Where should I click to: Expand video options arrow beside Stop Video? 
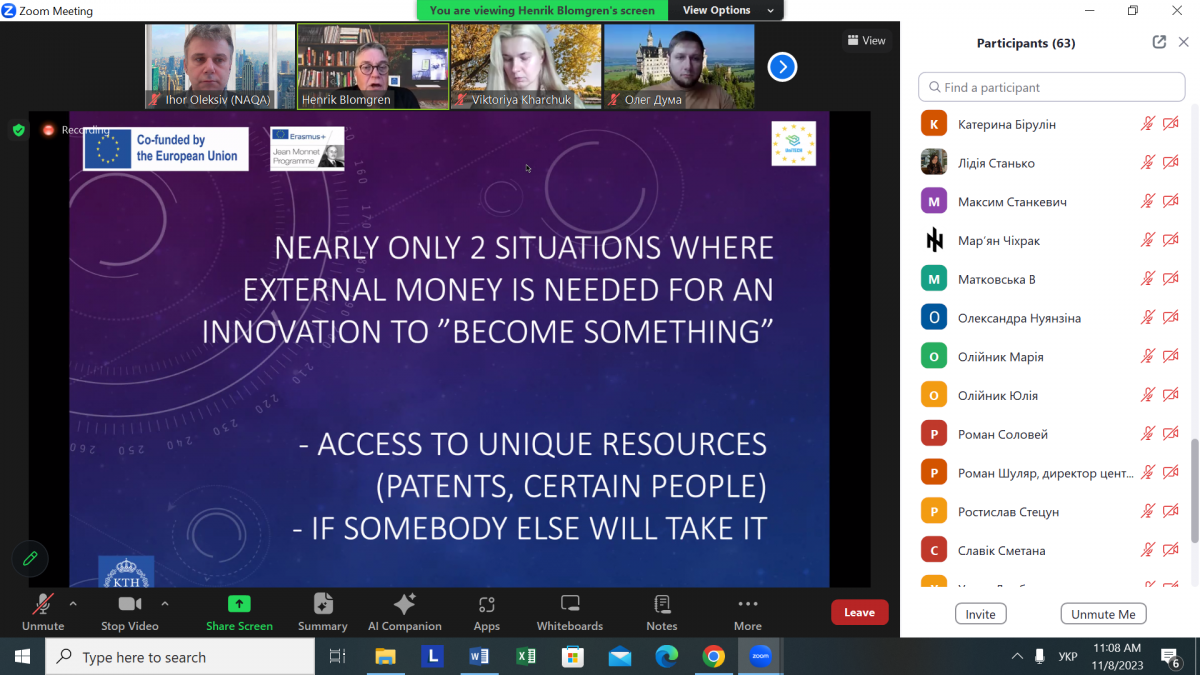tap(165, 603)
